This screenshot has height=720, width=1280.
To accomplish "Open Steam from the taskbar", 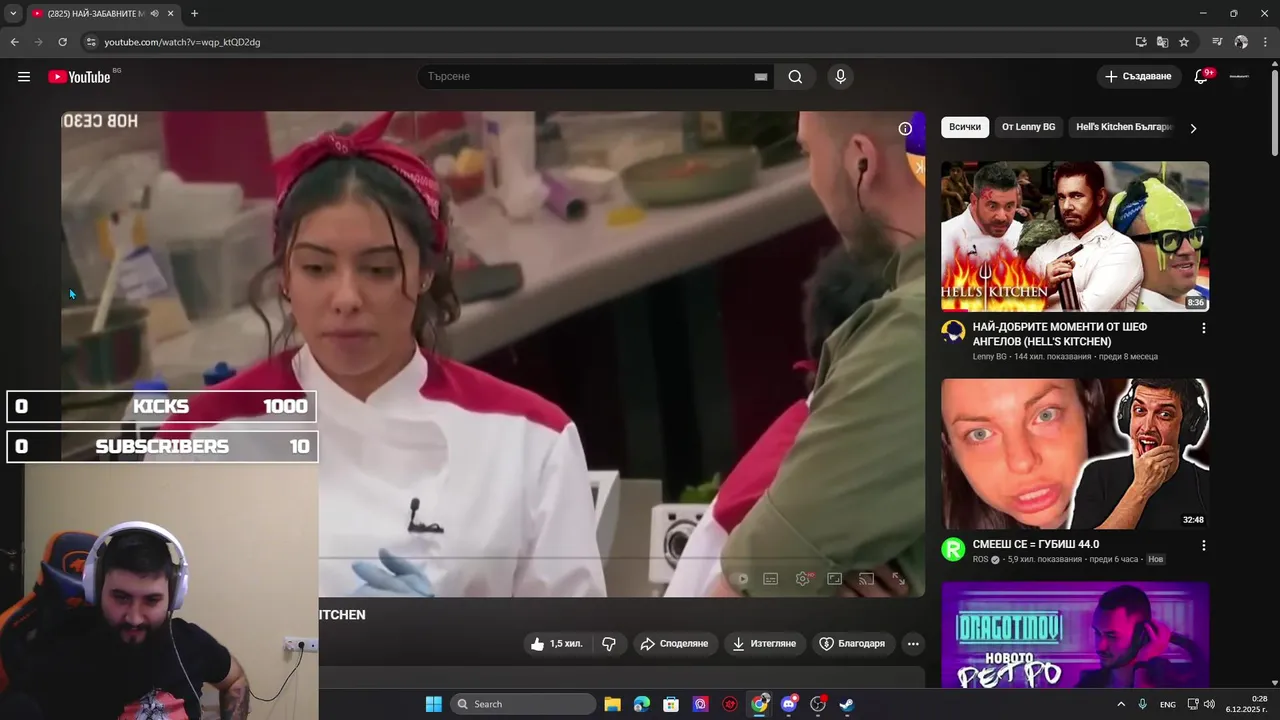I will click(x=846, y=704).
